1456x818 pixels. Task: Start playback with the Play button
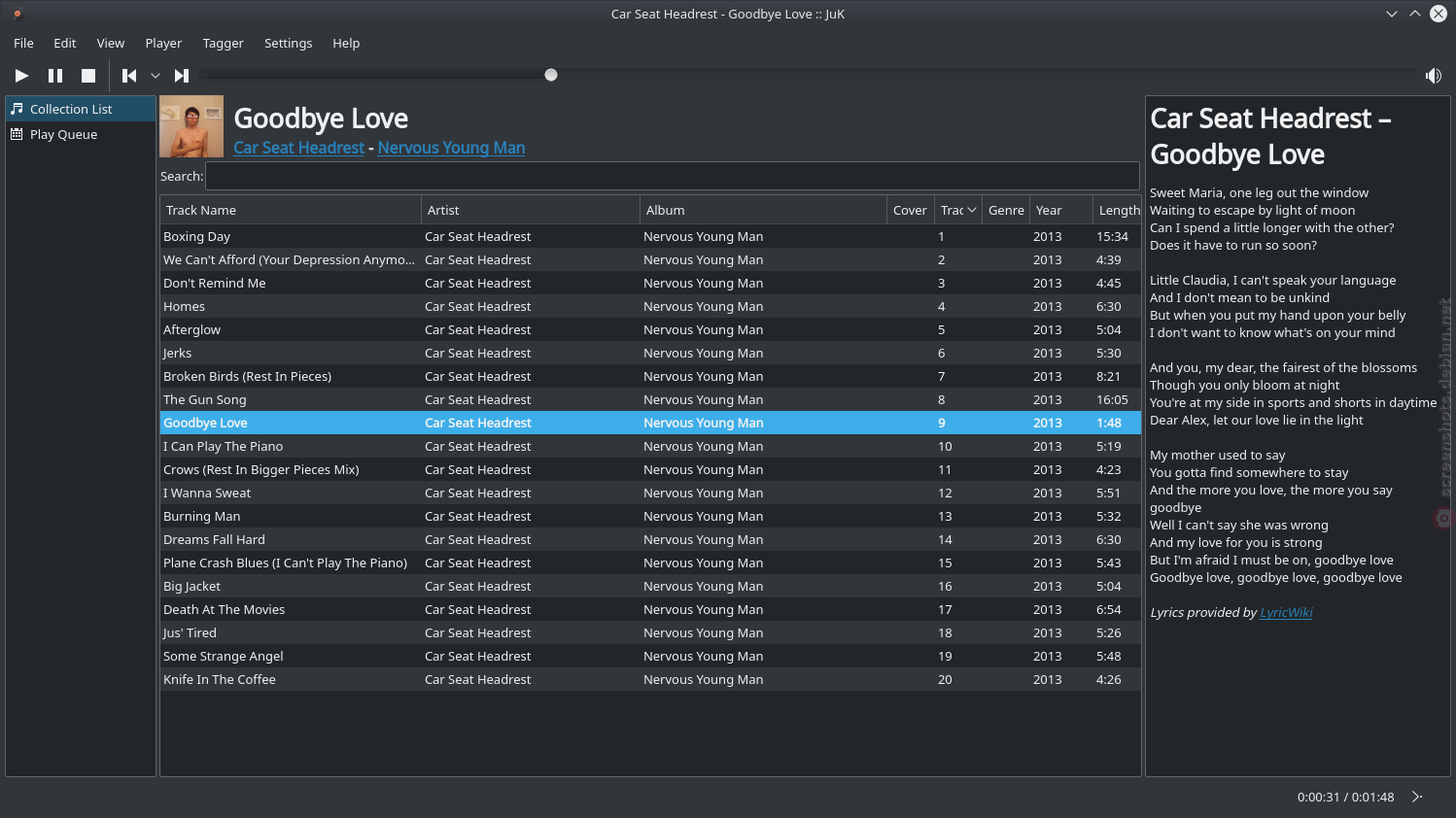[21, 76]
